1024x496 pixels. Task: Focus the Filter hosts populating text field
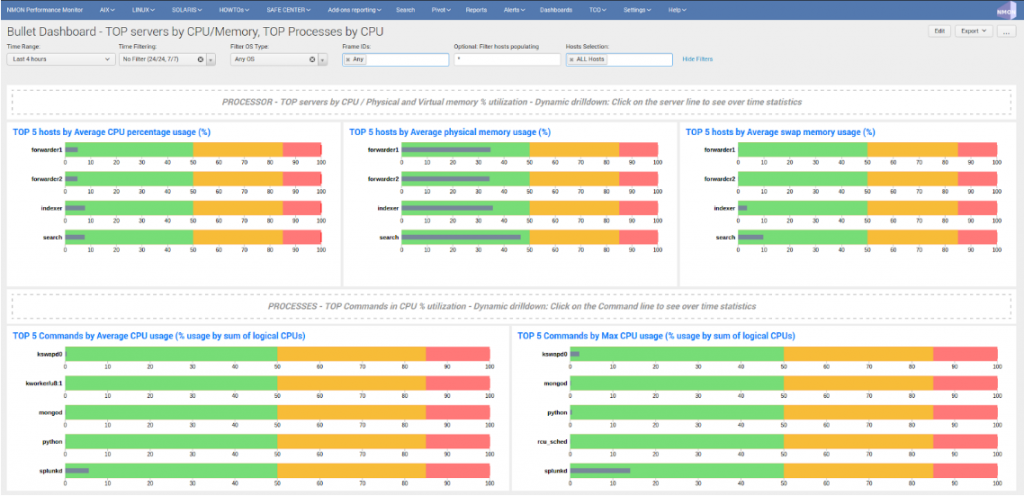pos(506,60)
